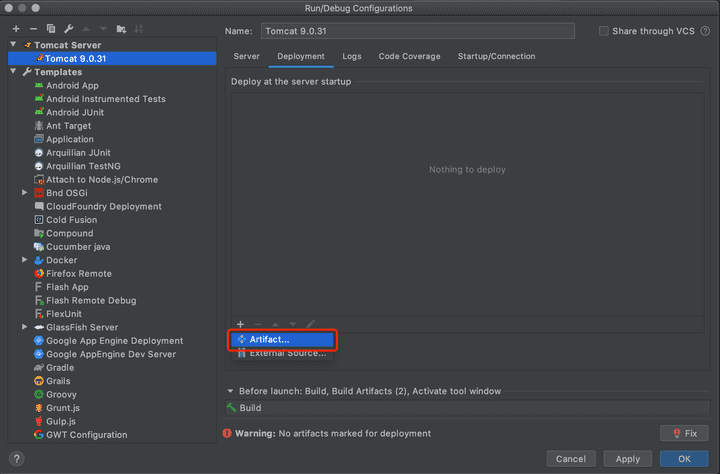Switch to the Server tab
Viewport: 720px width, 474px height.
(246, 56)
